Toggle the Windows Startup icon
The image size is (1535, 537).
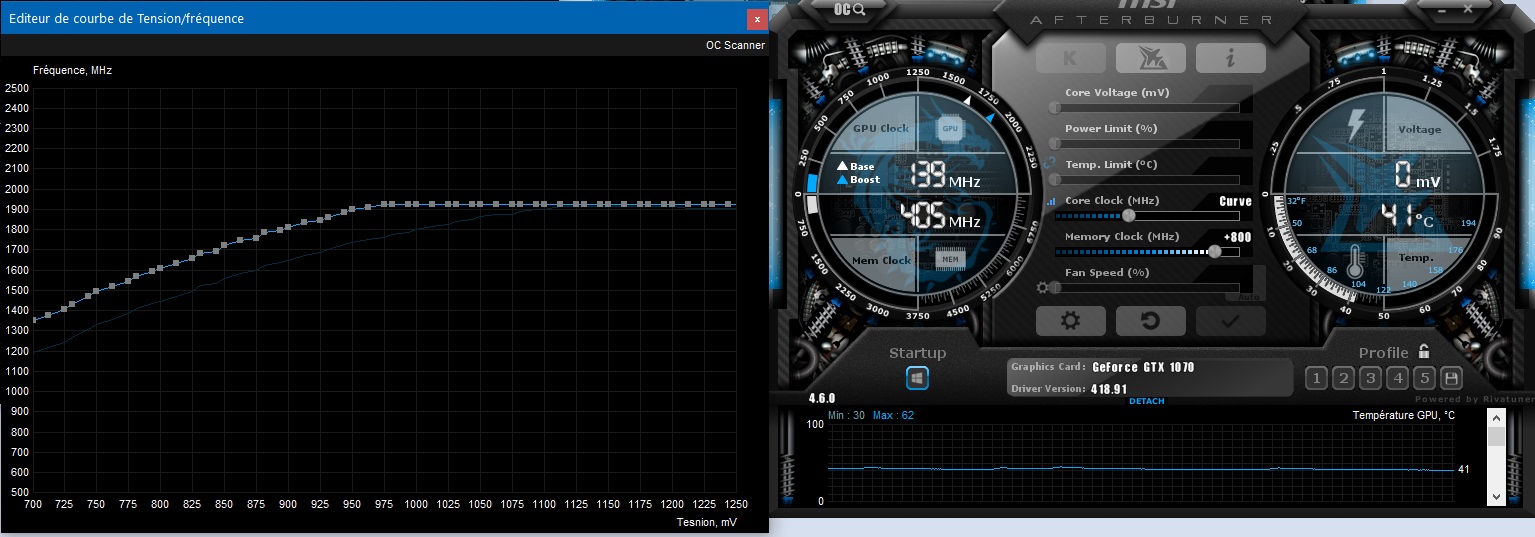(917, 378)
